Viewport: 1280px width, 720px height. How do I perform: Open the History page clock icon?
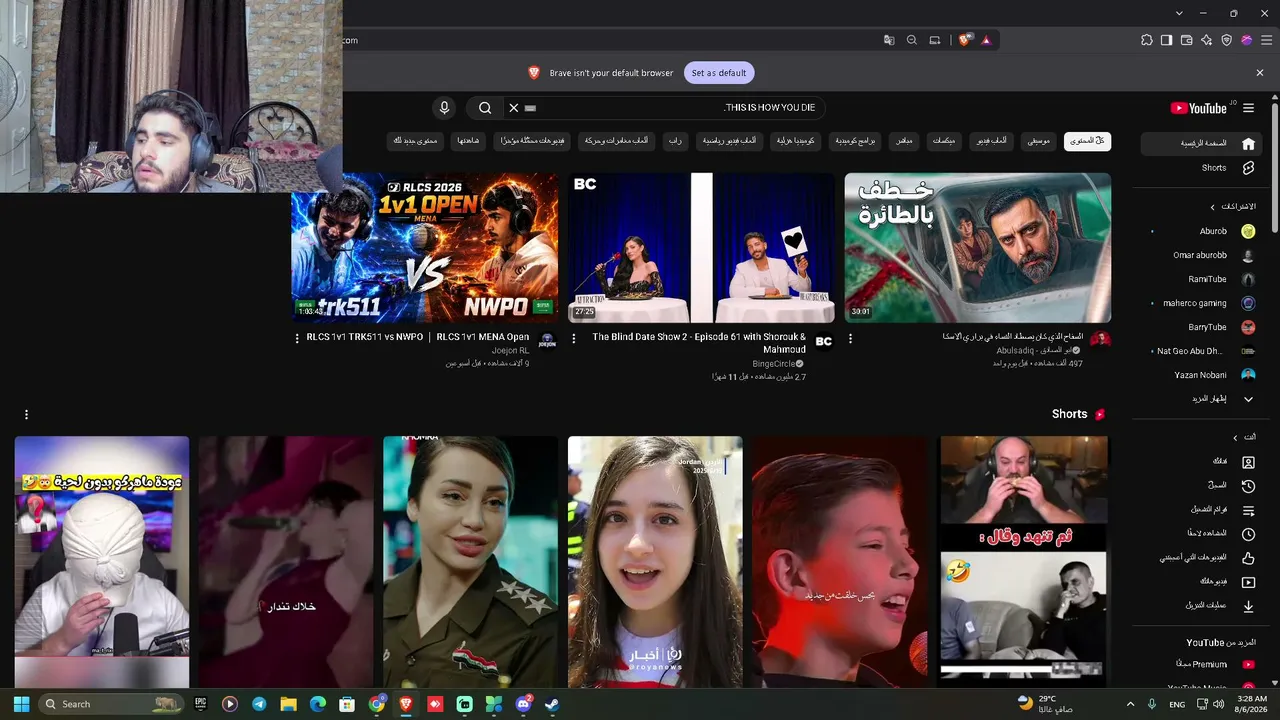[1248, 486]
